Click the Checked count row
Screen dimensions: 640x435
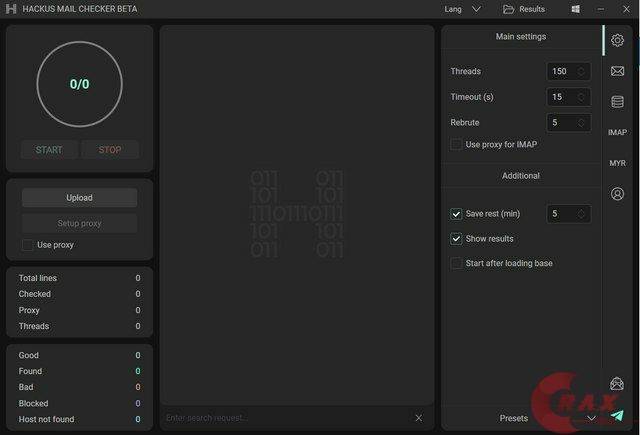(x=80, y=294)
